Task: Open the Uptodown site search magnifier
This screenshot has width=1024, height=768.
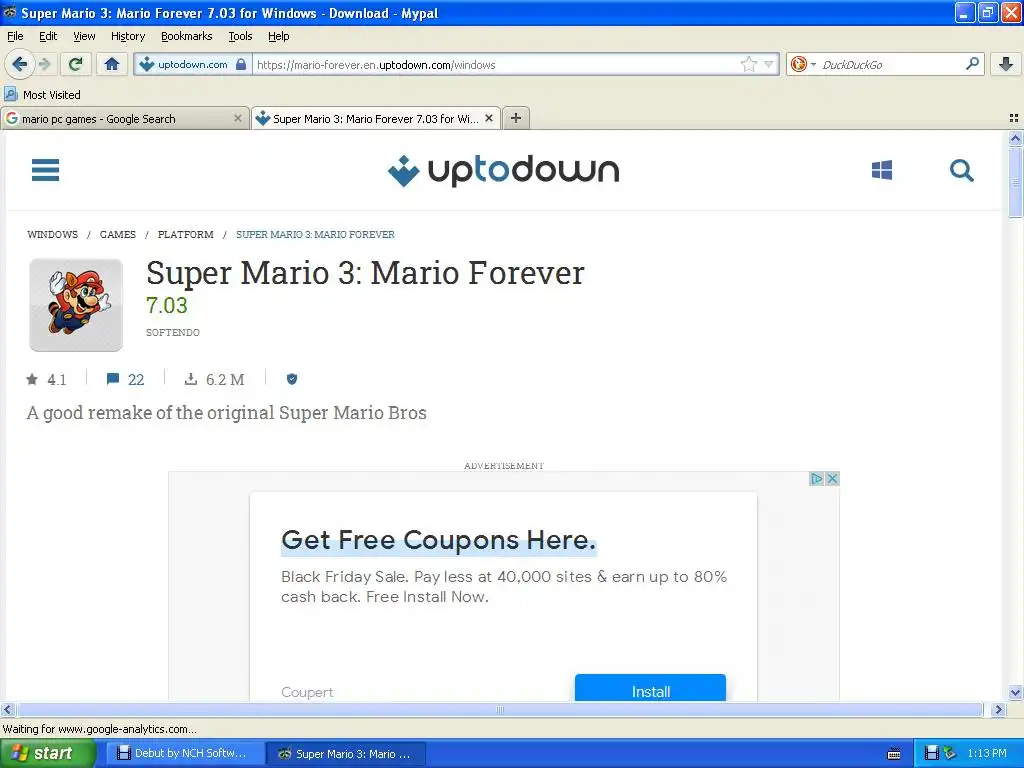Action: pyautogui.click(x=961, y=170)
